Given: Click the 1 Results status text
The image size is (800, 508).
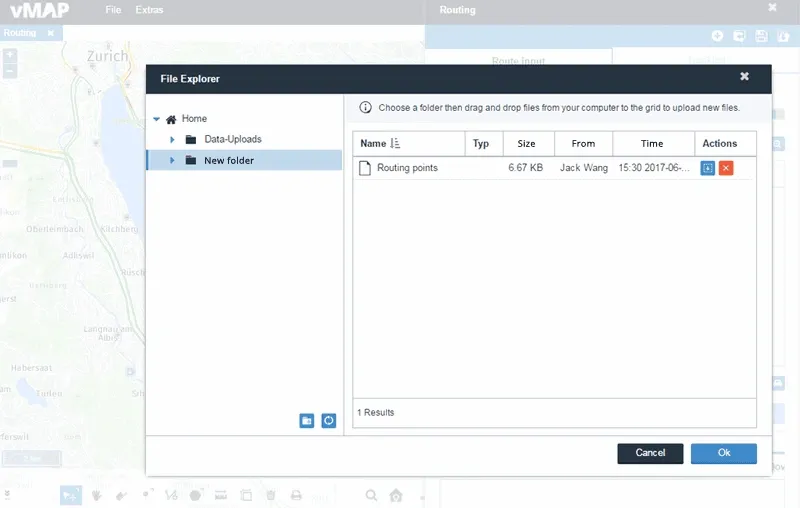Looking at the screenshot, I should tap(376, 412).
